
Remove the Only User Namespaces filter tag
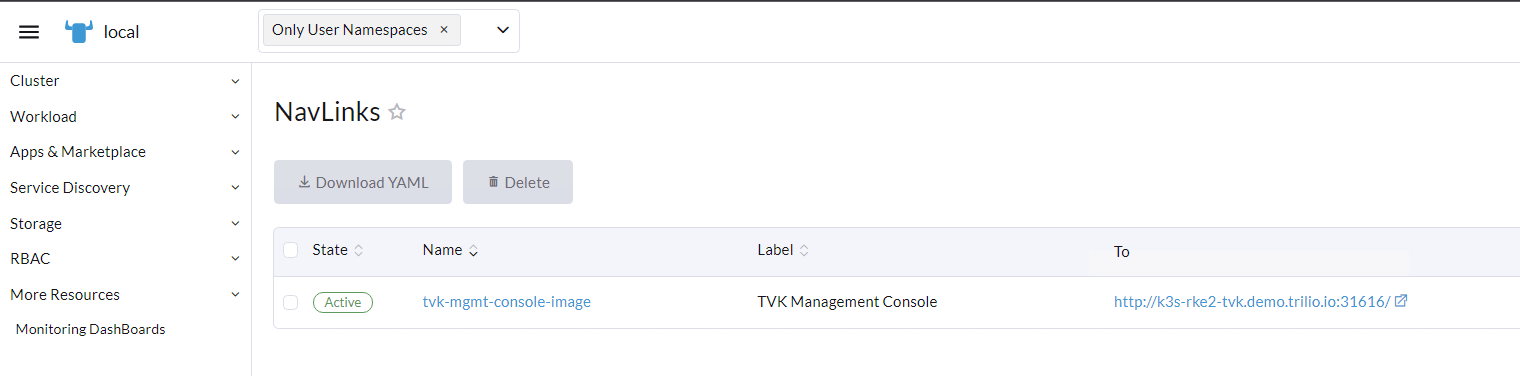click(x=444, y=30)
